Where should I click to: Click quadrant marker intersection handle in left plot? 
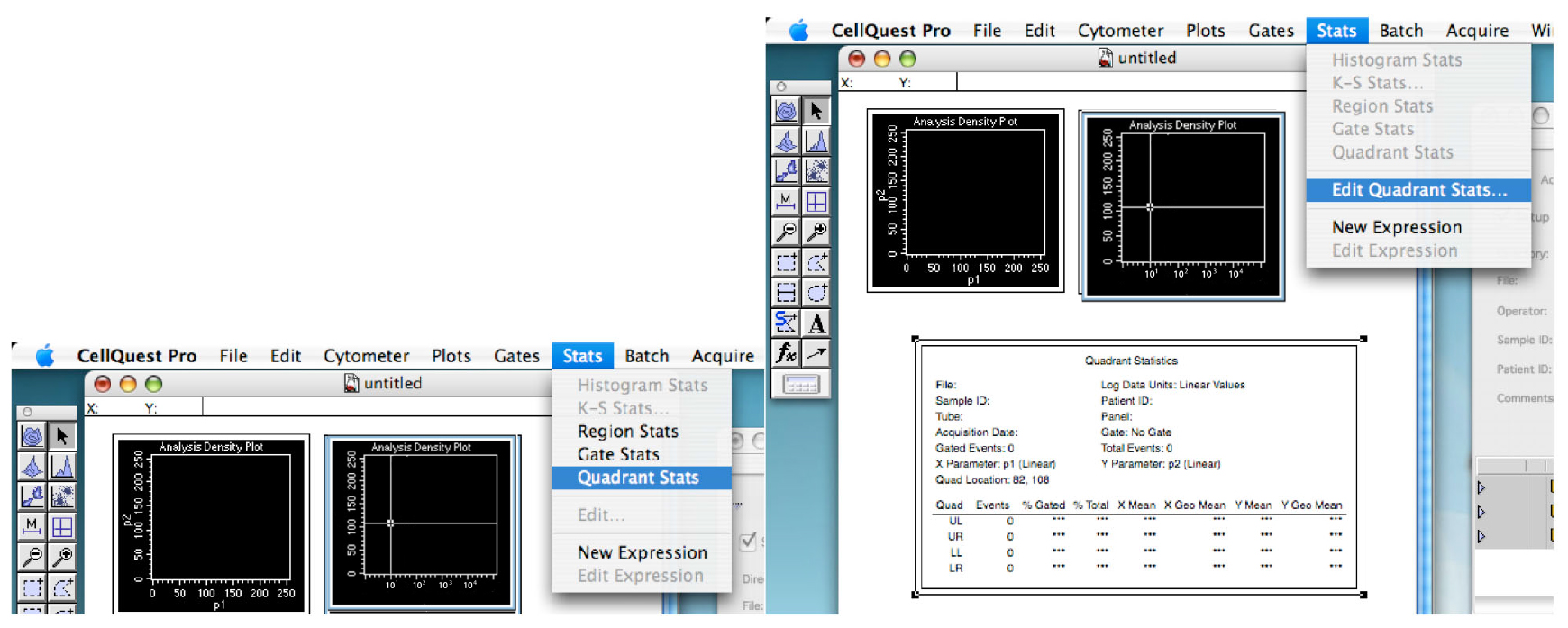click(390, 523)
